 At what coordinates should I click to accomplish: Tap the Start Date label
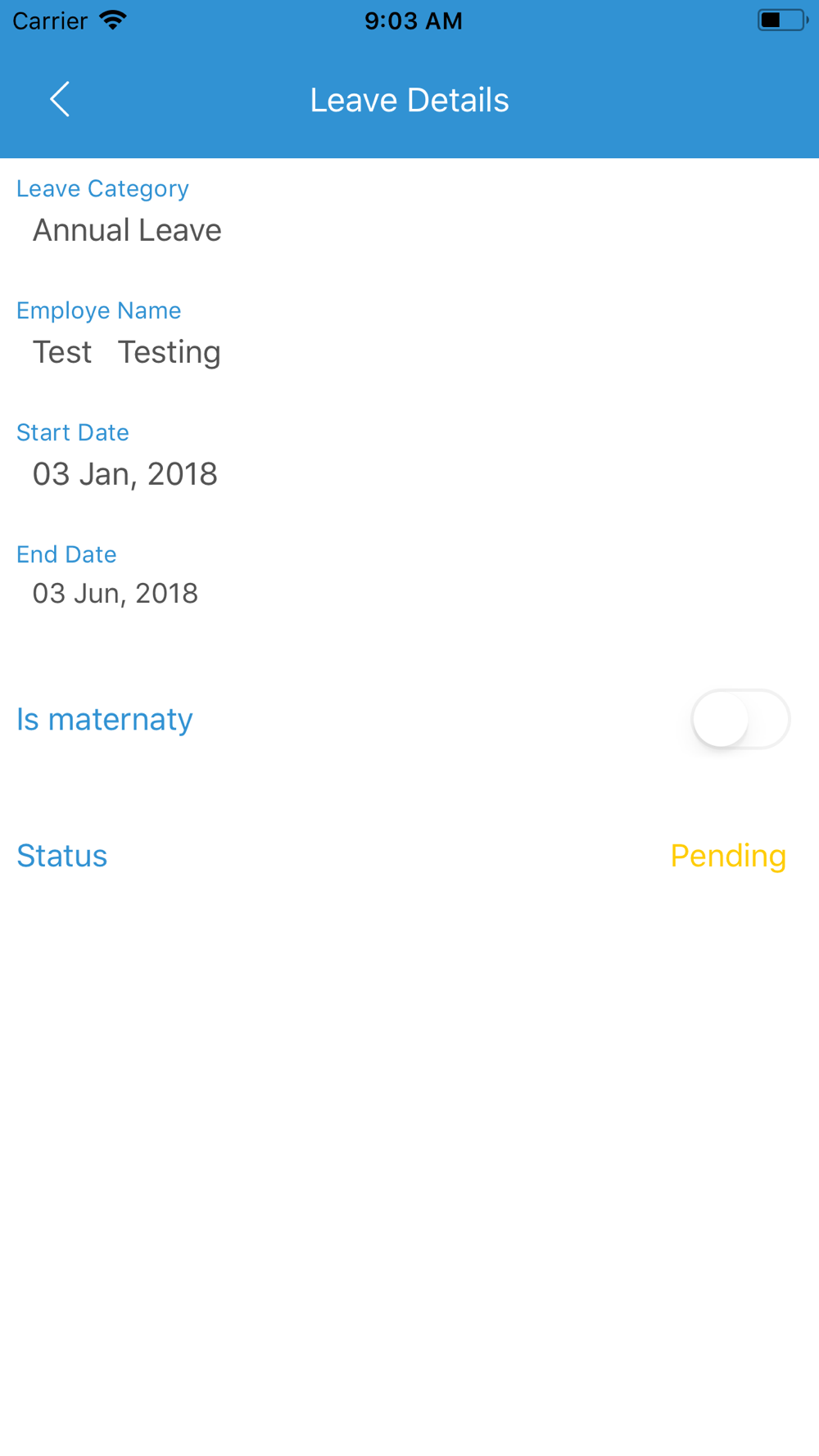click(x=73, y=432)
